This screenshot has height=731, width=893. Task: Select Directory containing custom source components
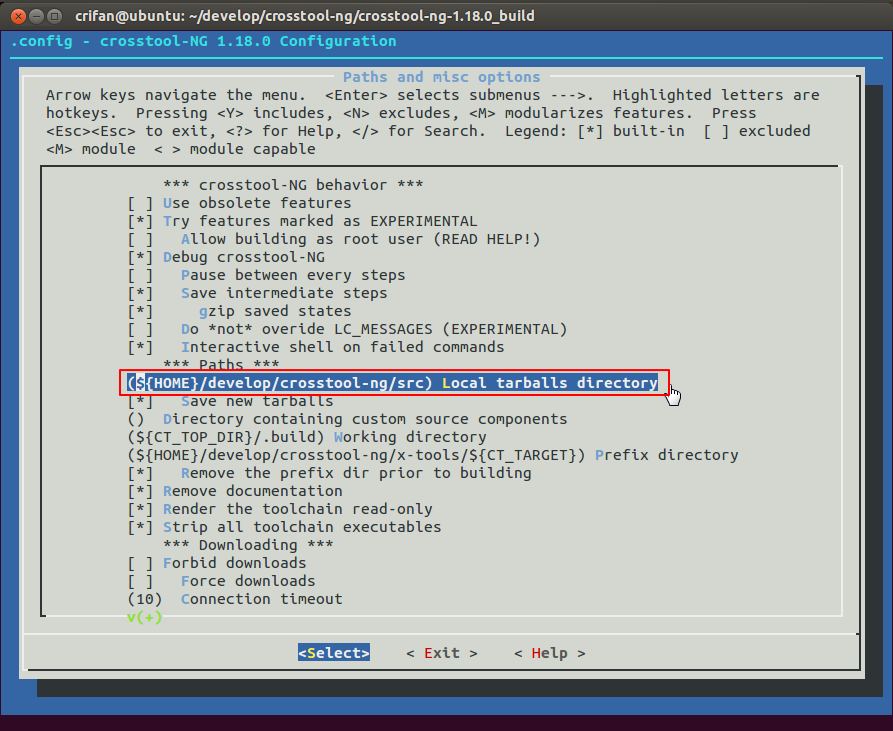[347, 419]
